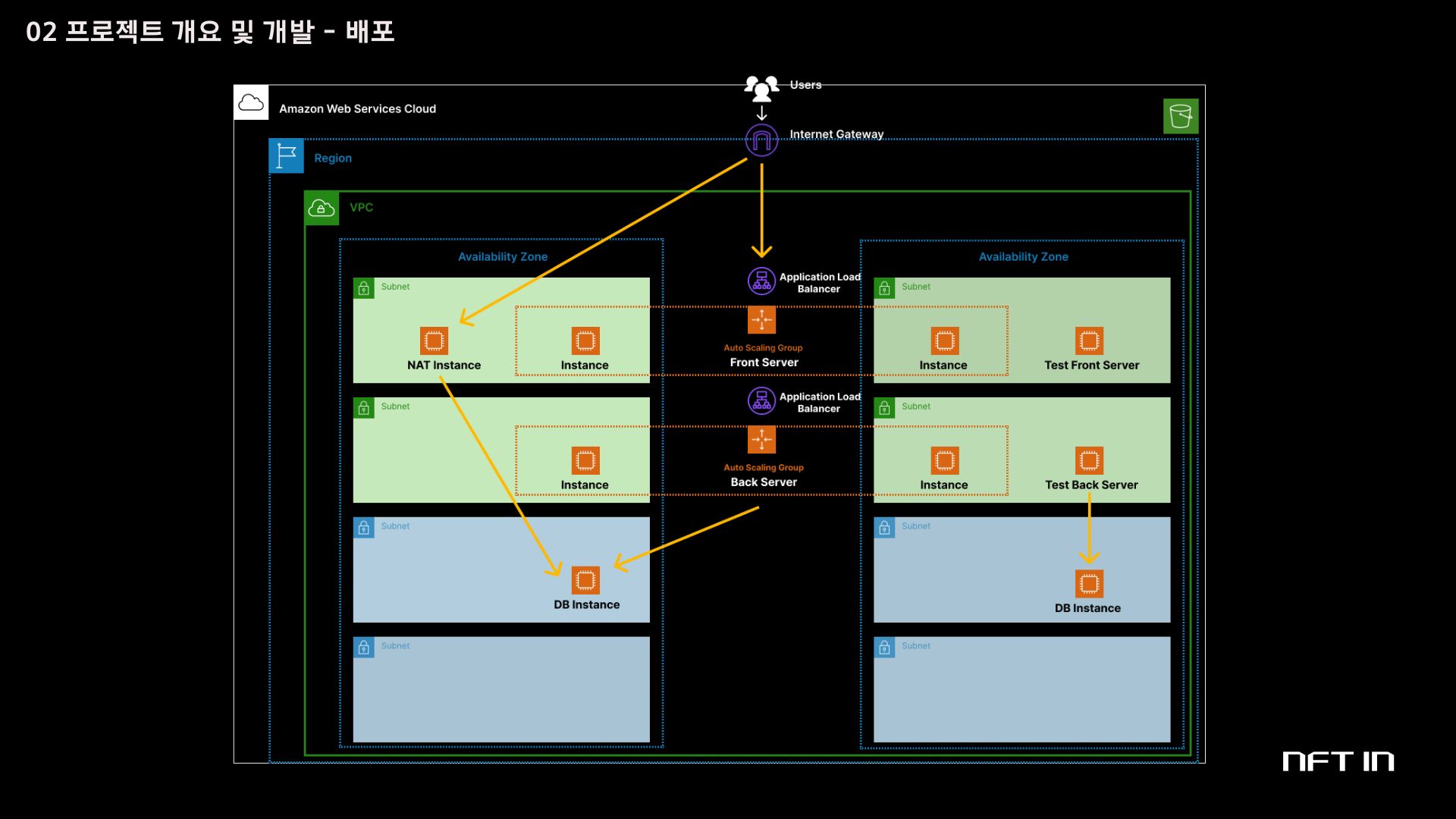Click the left Availability Zone label
Viewport: 1456px width, 819px height.
coord(502,257)
